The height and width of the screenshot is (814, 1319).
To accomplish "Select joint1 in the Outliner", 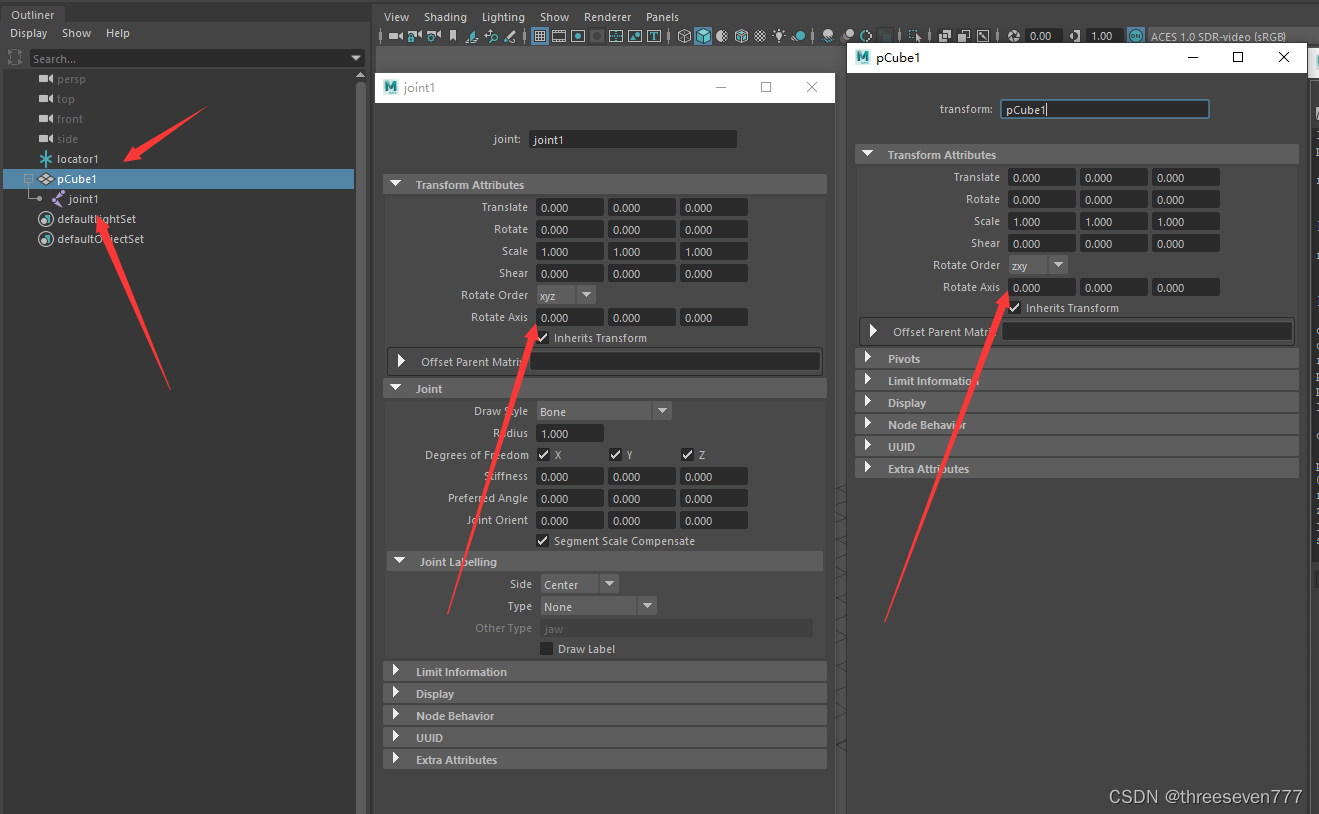I will (x=84, y=199).
